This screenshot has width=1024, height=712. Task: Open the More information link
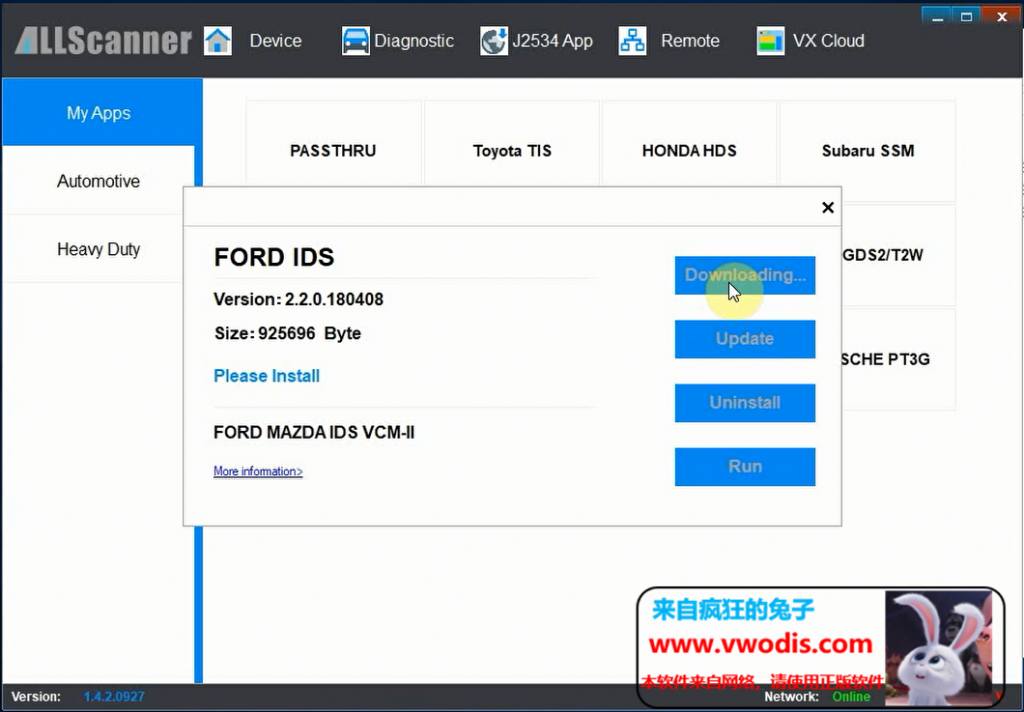coord(257,471)
